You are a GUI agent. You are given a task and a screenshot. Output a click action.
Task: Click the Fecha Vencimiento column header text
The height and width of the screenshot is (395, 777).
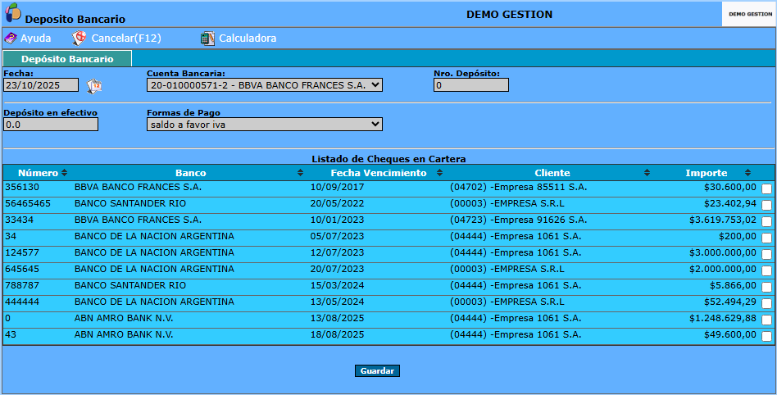click(x=379, y=173)
